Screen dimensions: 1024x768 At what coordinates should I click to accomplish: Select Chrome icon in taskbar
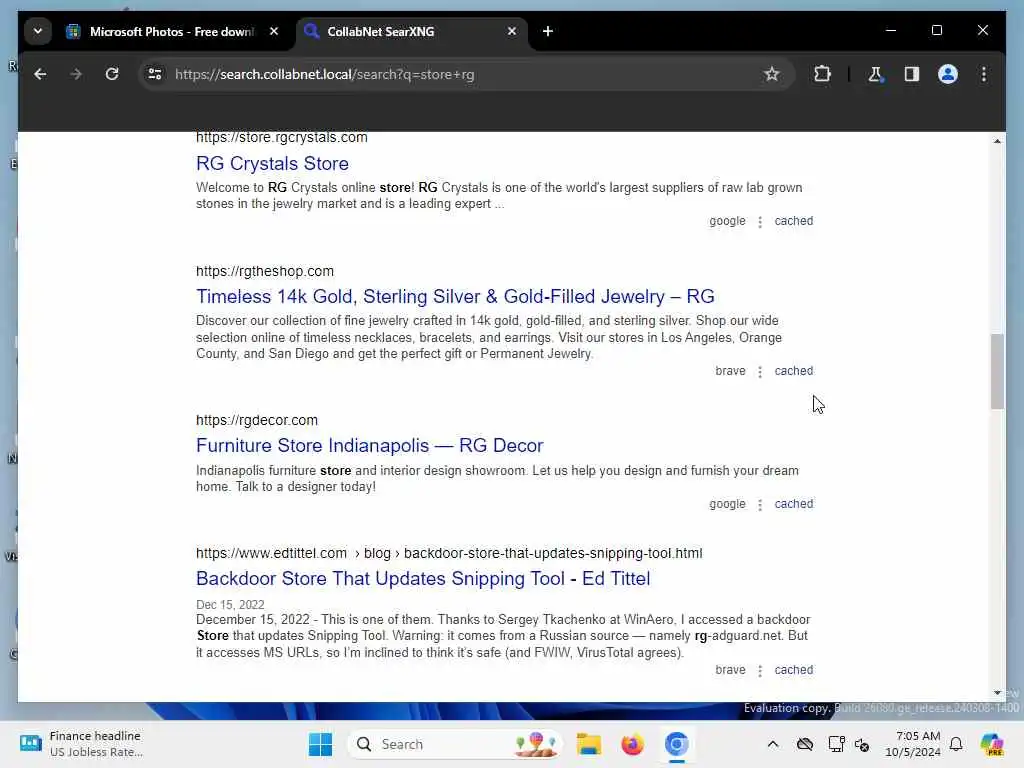tap(677, 744)
